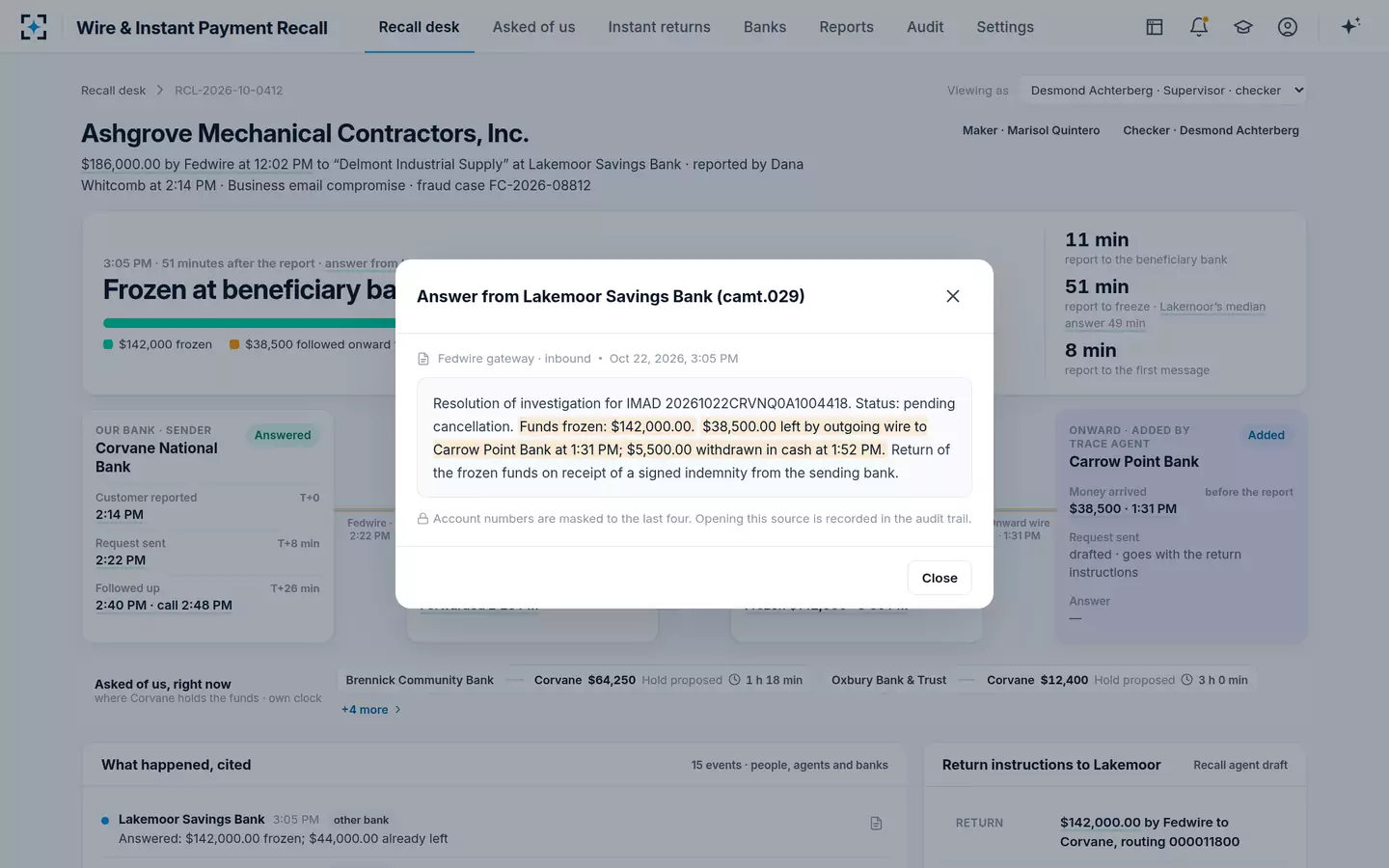The width and height of the screenshot is (1389, 868).
Task: Click Maker · Marisol Quintero label
Action: pyautogui.click(x=1031, y=130)
